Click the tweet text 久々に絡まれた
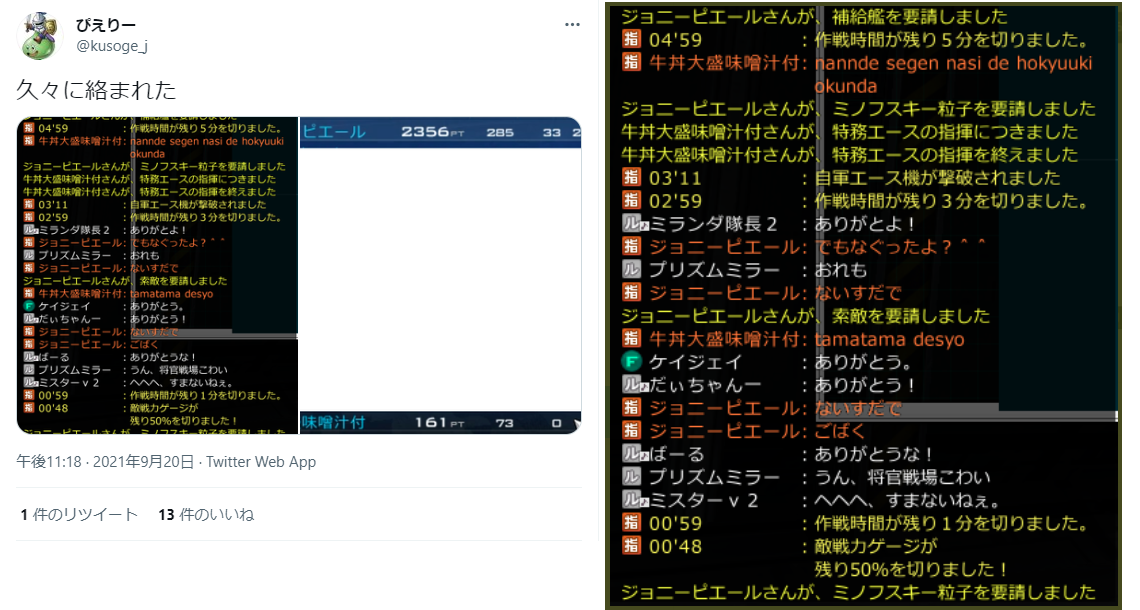Viewport: 1140px width, 610px height. [x=96, y=90]
